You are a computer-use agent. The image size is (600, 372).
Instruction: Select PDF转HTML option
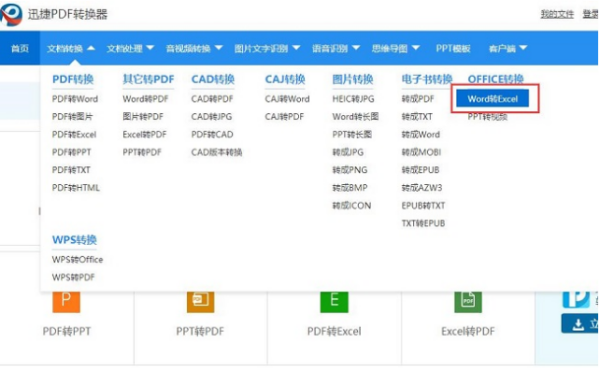(76, 188)
